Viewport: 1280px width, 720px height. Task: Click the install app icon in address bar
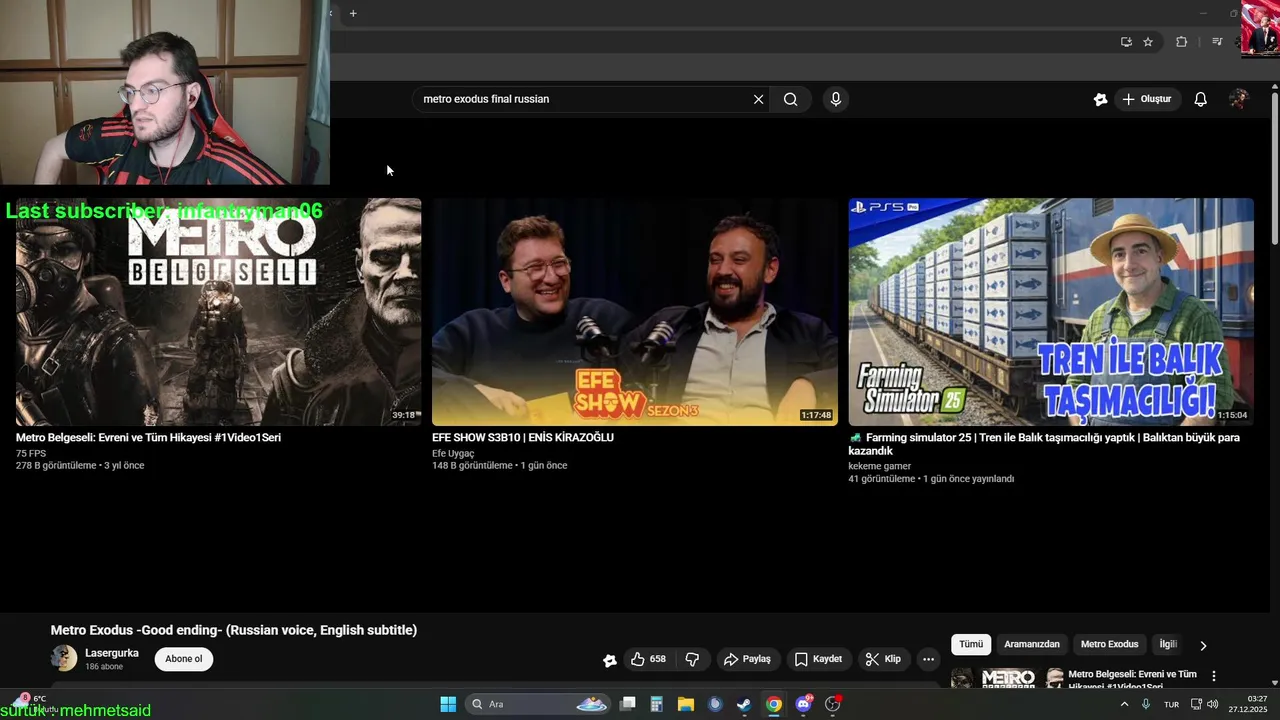point(1126,42)
